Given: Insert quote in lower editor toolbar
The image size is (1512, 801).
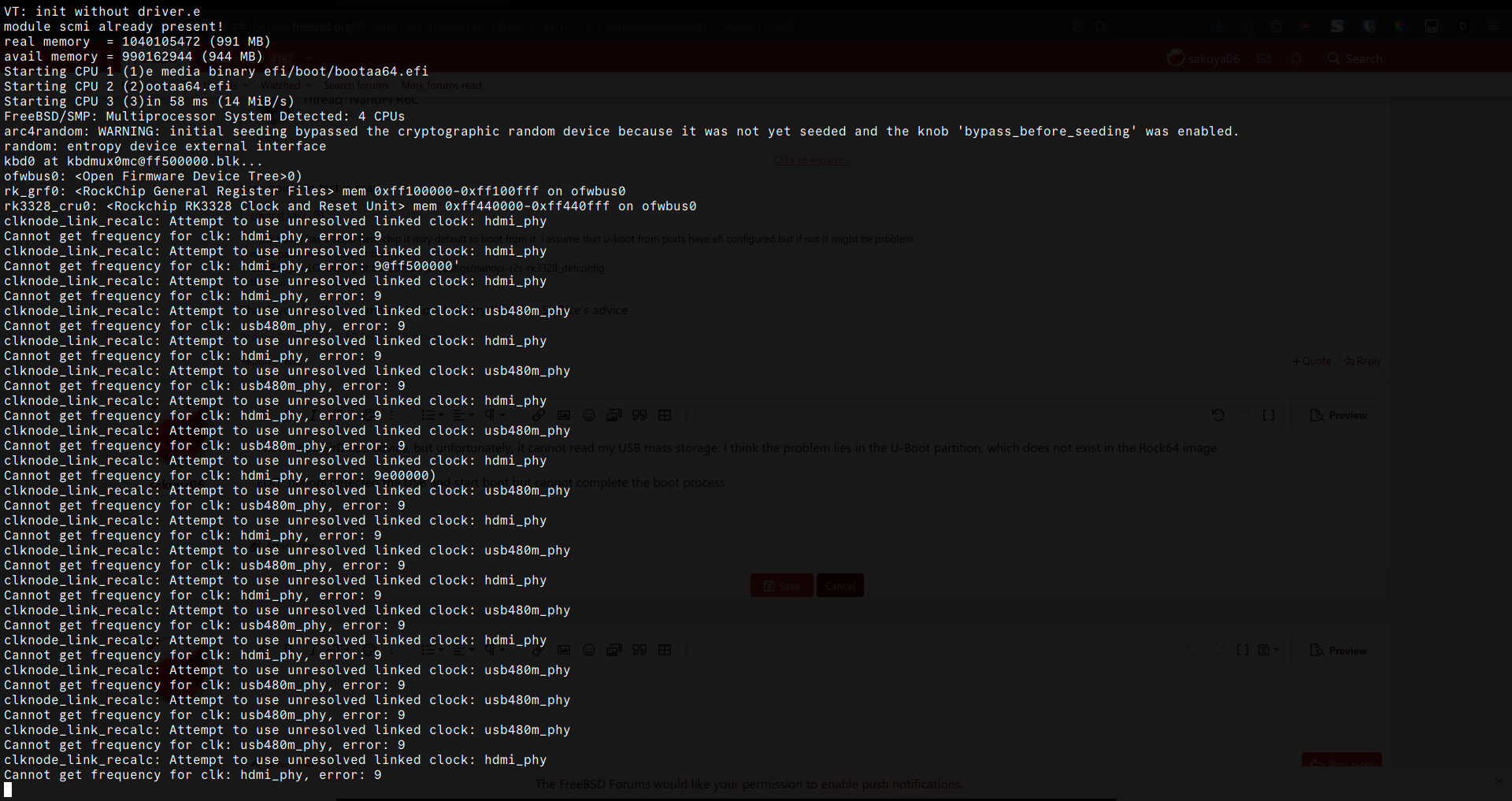Looking at the screenshot, I should pos(639,650).
